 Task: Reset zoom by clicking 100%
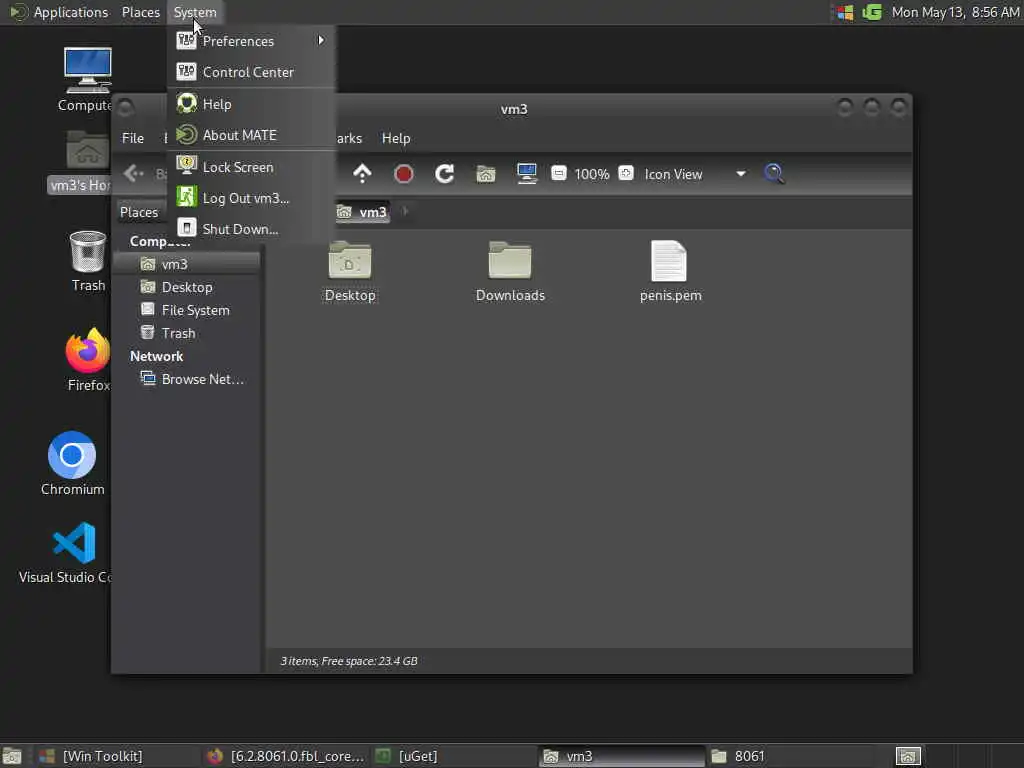tap(592, 174)
